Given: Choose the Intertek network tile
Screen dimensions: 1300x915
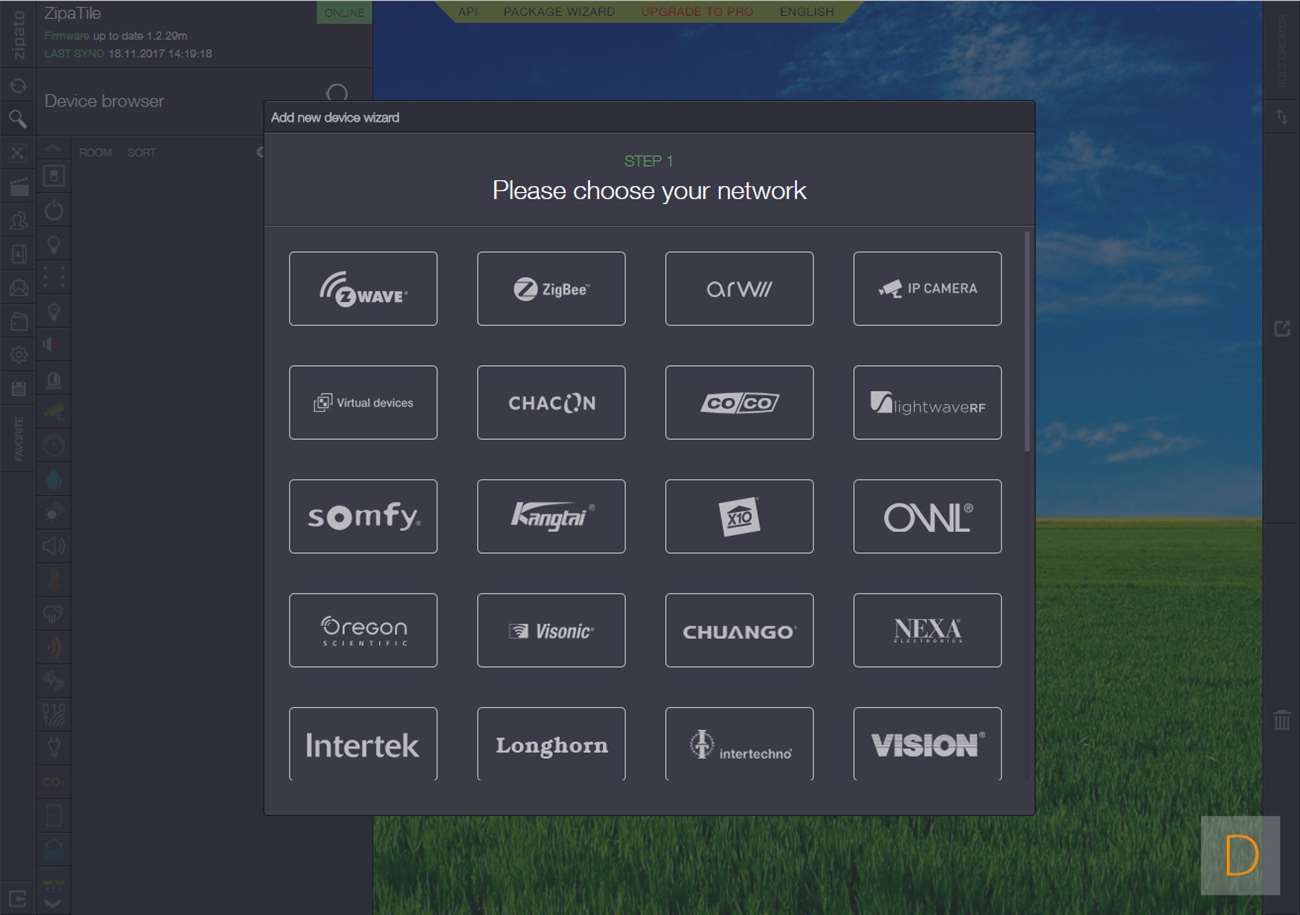Looking at the screenshot, I should 363,744.
